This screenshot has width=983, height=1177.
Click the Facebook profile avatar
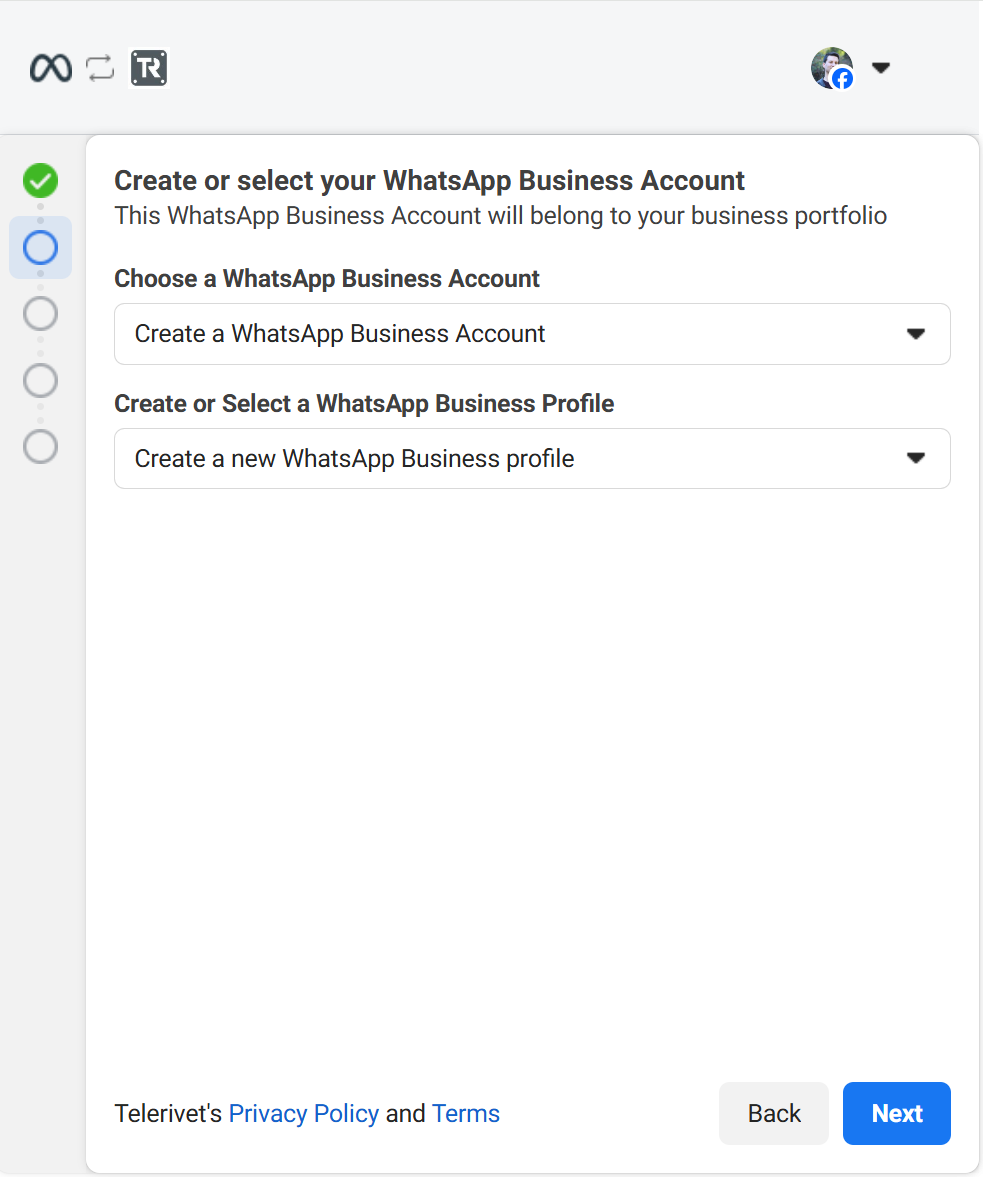(831, 68)
